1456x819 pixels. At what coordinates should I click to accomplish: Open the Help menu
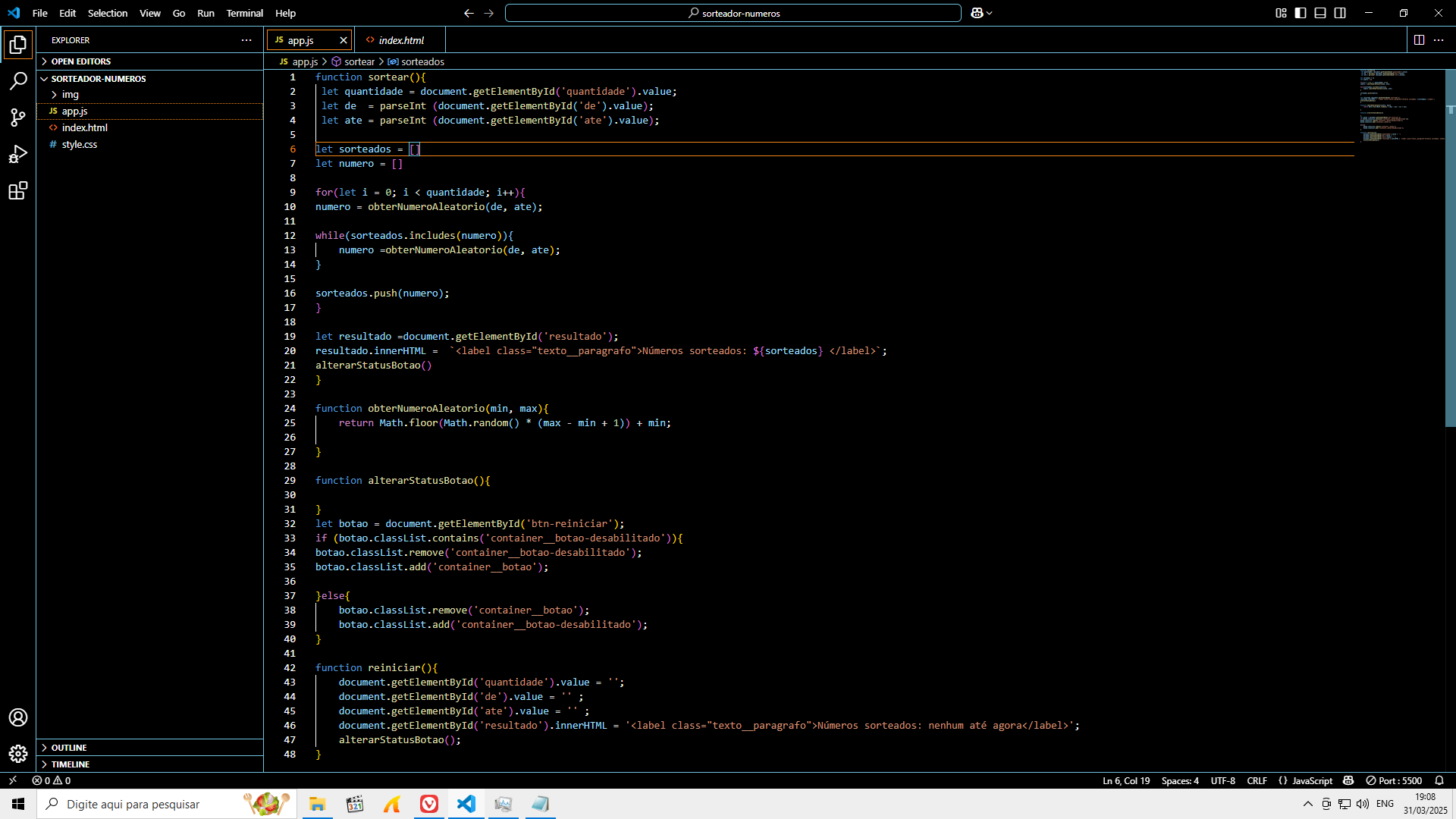286,13
